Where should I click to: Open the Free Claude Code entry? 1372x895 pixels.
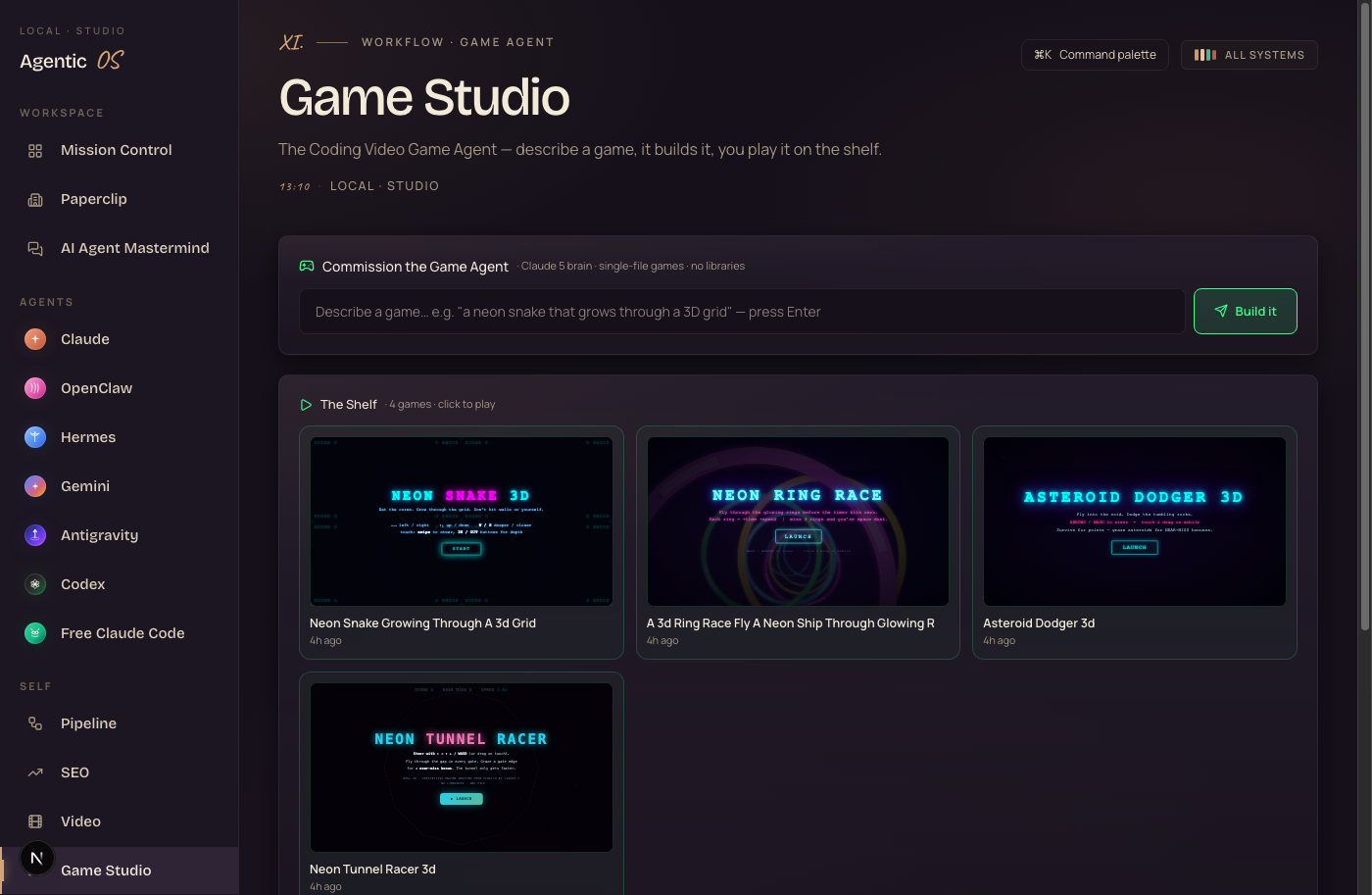120,633
